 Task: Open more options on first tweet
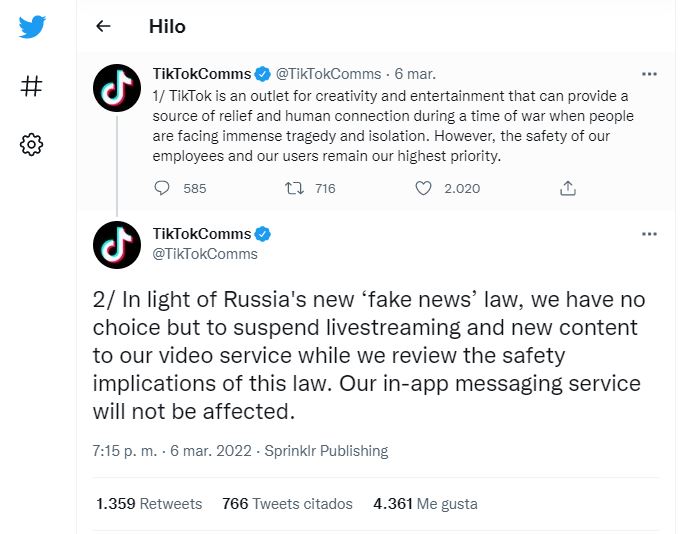(x=649, y=74)
